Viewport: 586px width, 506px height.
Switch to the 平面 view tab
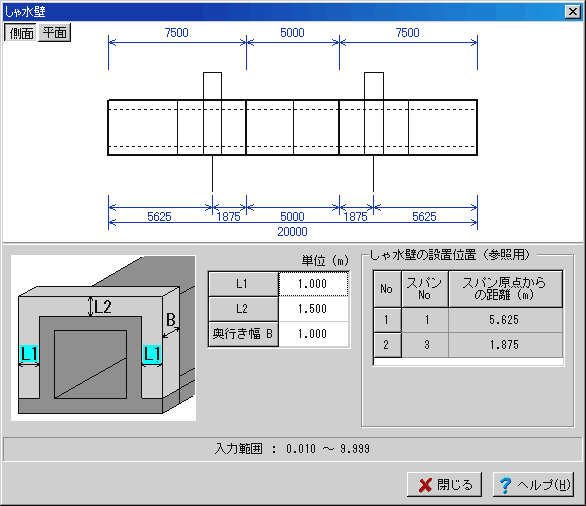point(55,33)
